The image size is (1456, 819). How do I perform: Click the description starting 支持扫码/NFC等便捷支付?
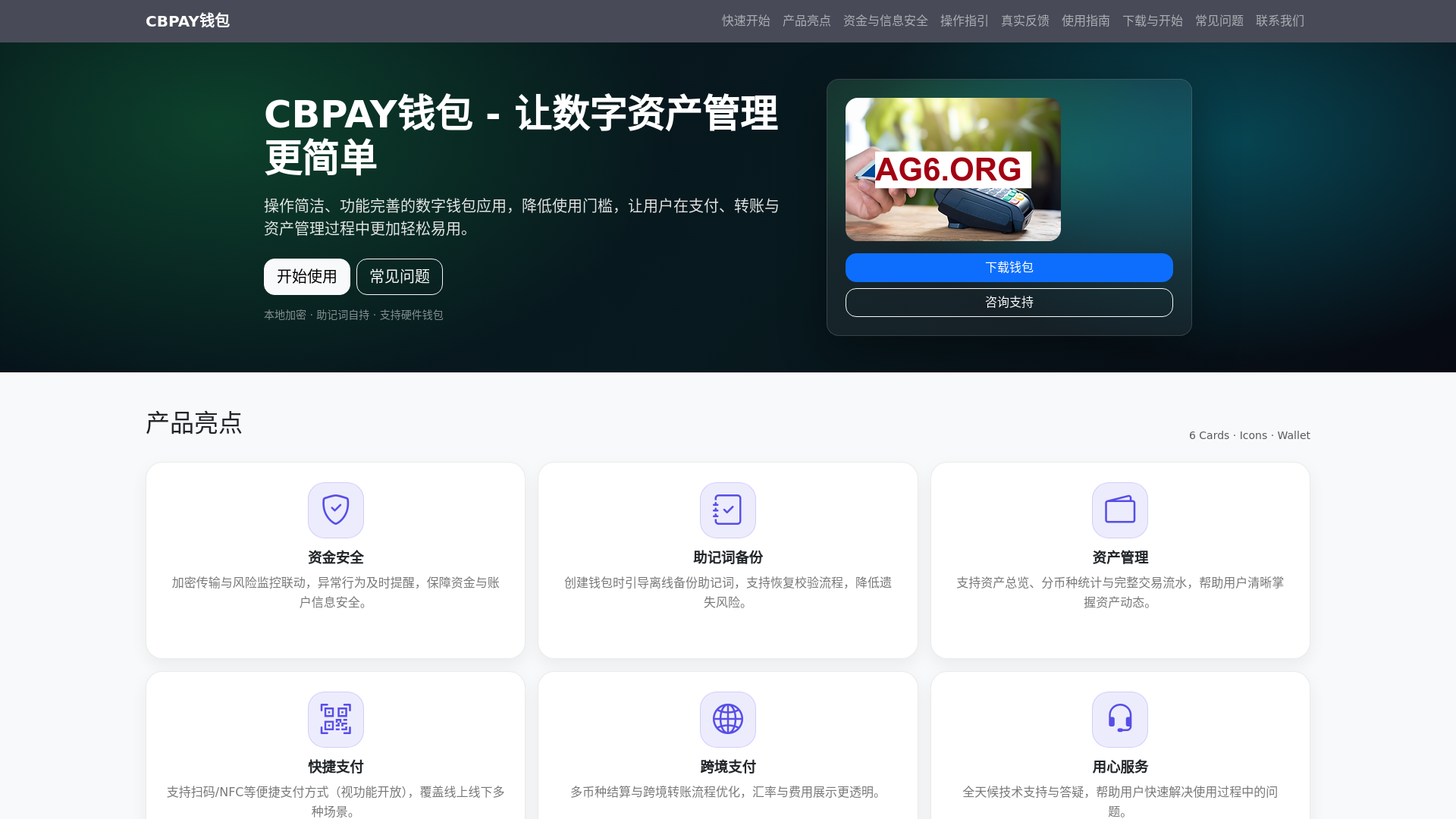point(336,802)
